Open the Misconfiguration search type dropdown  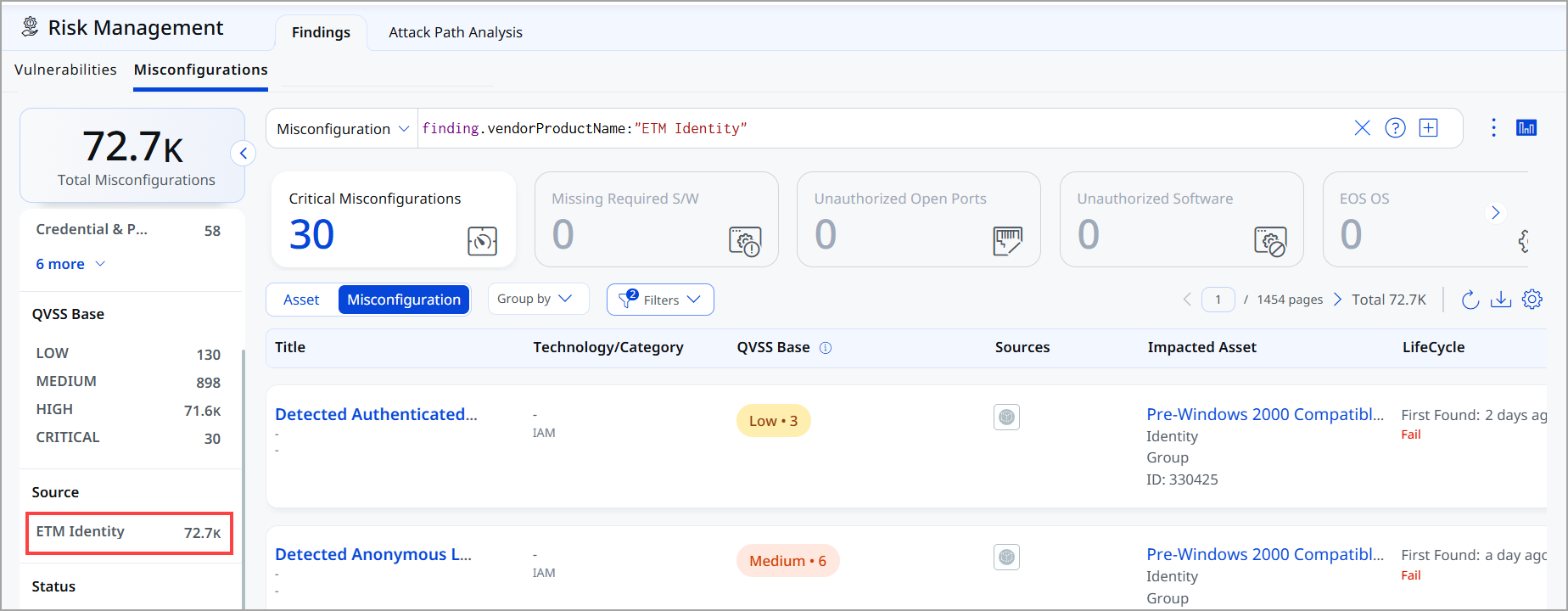coord(343,129)
